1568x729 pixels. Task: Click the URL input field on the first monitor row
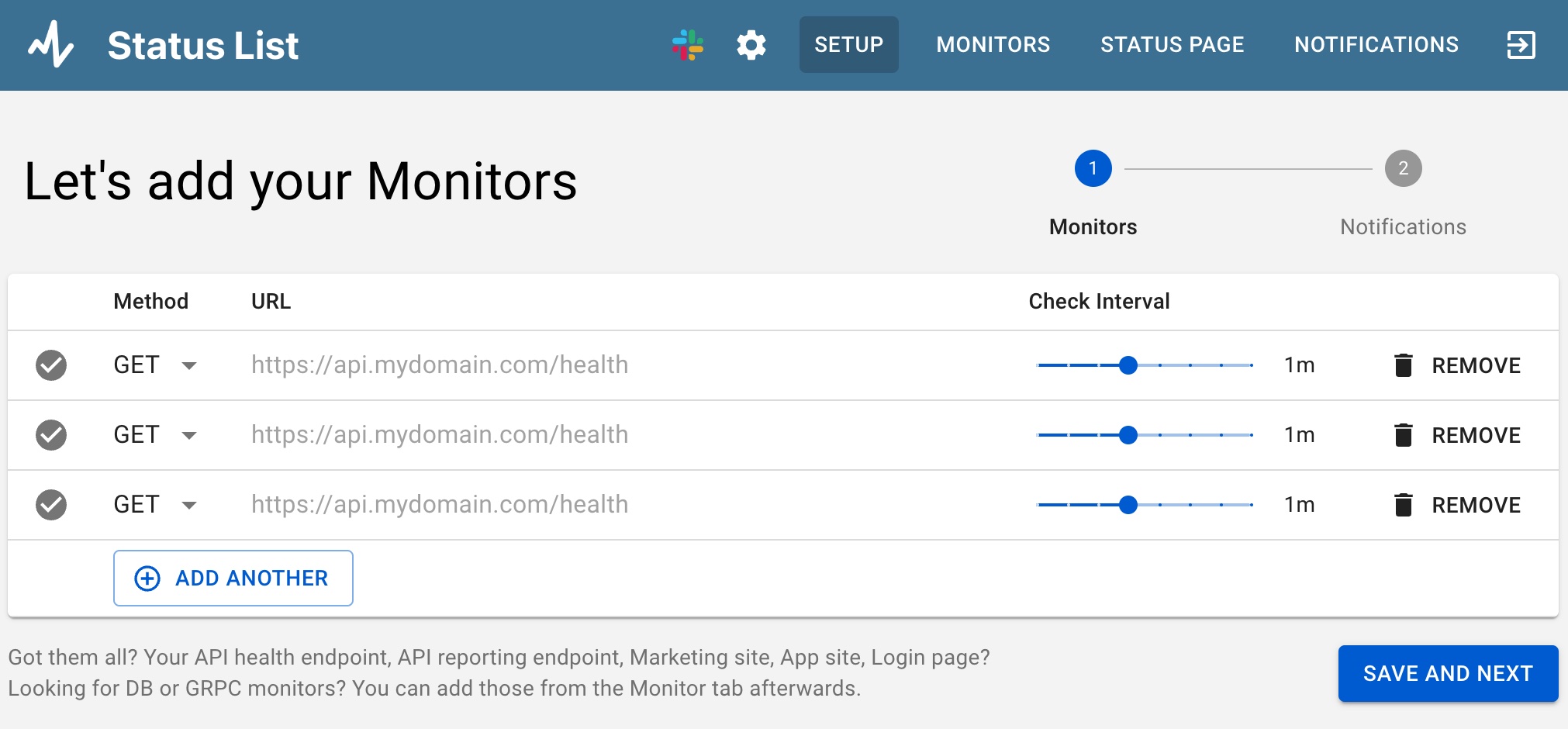439,364
